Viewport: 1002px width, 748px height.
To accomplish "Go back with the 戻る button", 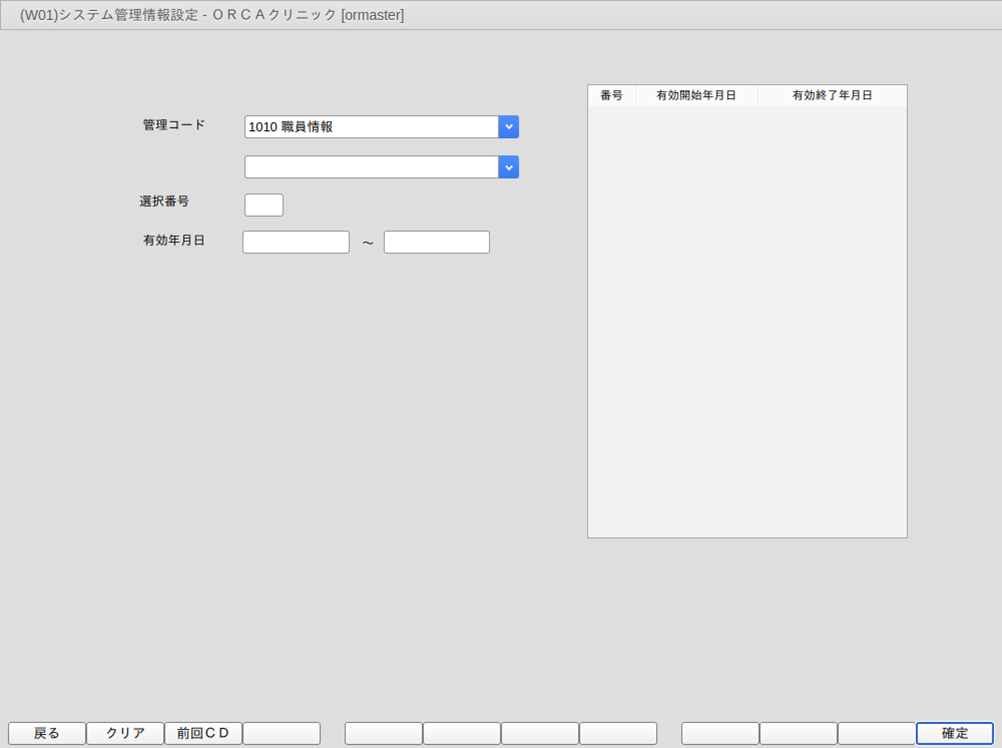I will pos(47,733).
